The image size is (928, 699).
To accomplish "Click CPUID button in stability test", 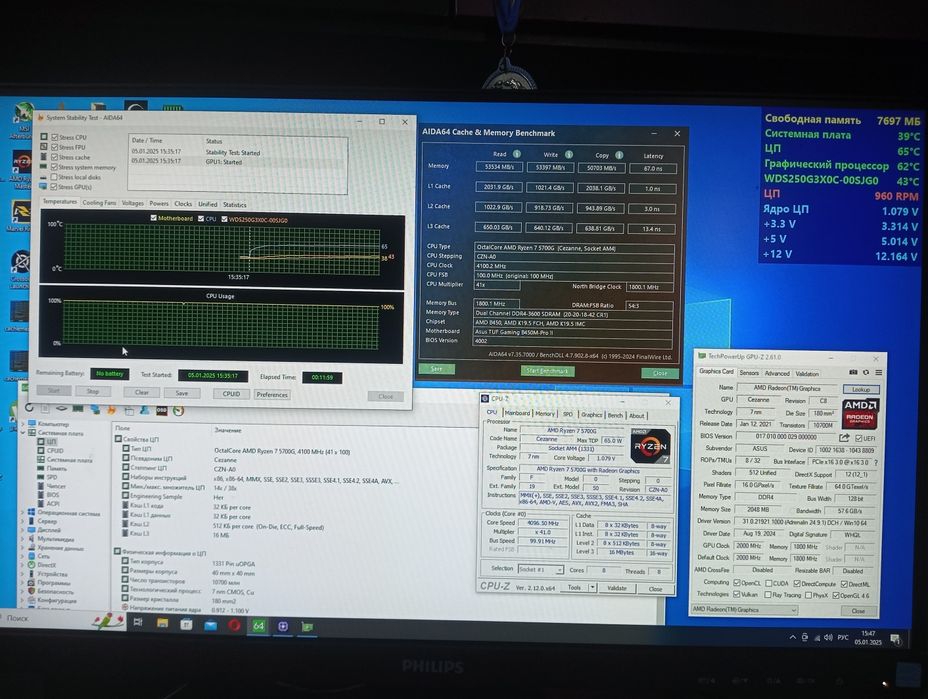I will coord(231,394).
